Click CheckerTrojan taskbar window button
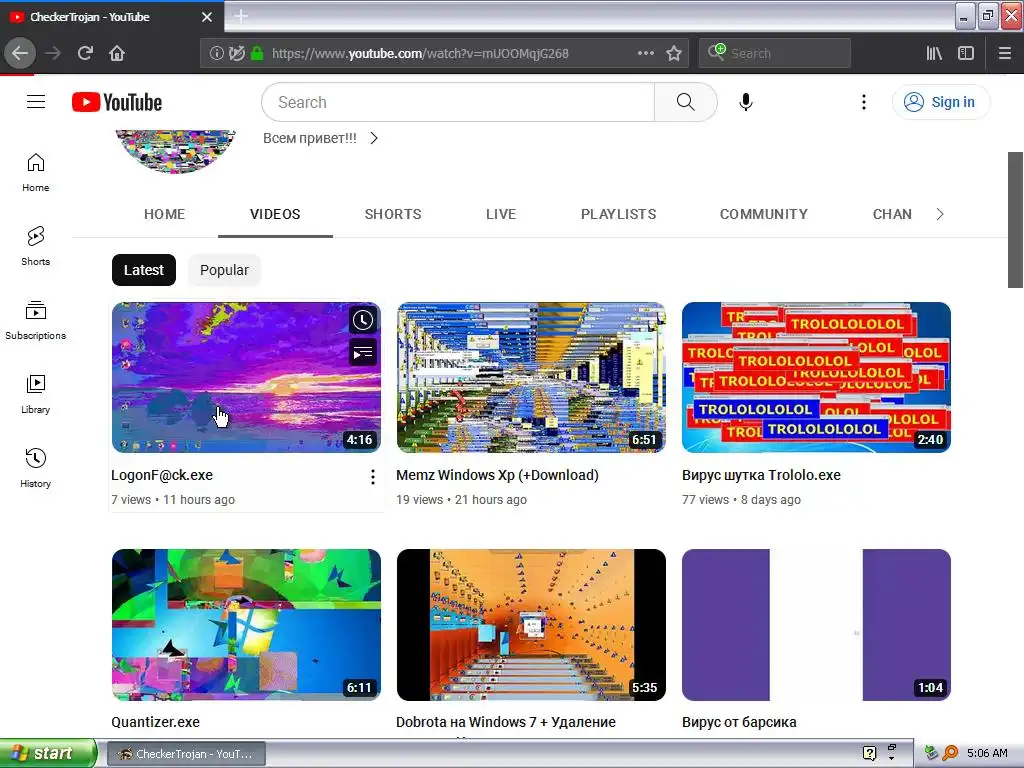1024x768 pixels. click(x=186, y=754)
